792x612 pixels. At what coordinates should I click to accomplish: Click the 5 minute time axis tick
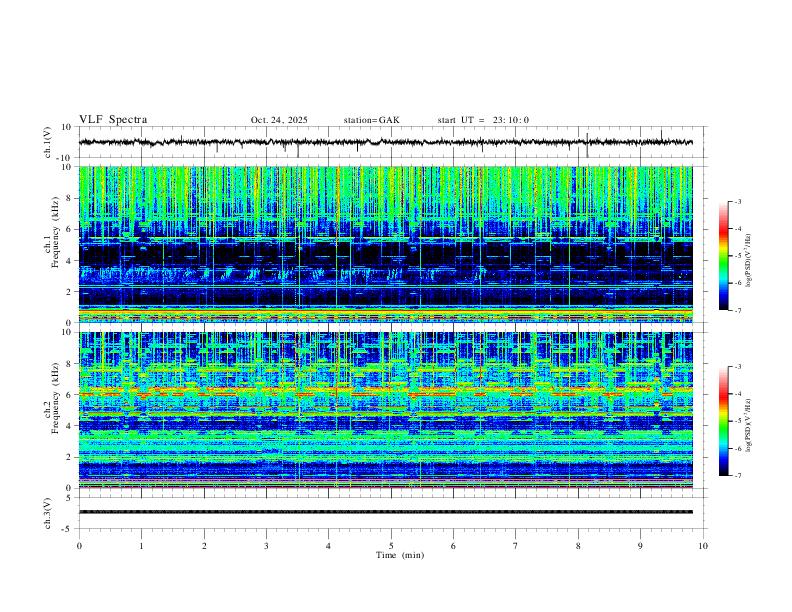pyautogui.click(x=391, y=546)
